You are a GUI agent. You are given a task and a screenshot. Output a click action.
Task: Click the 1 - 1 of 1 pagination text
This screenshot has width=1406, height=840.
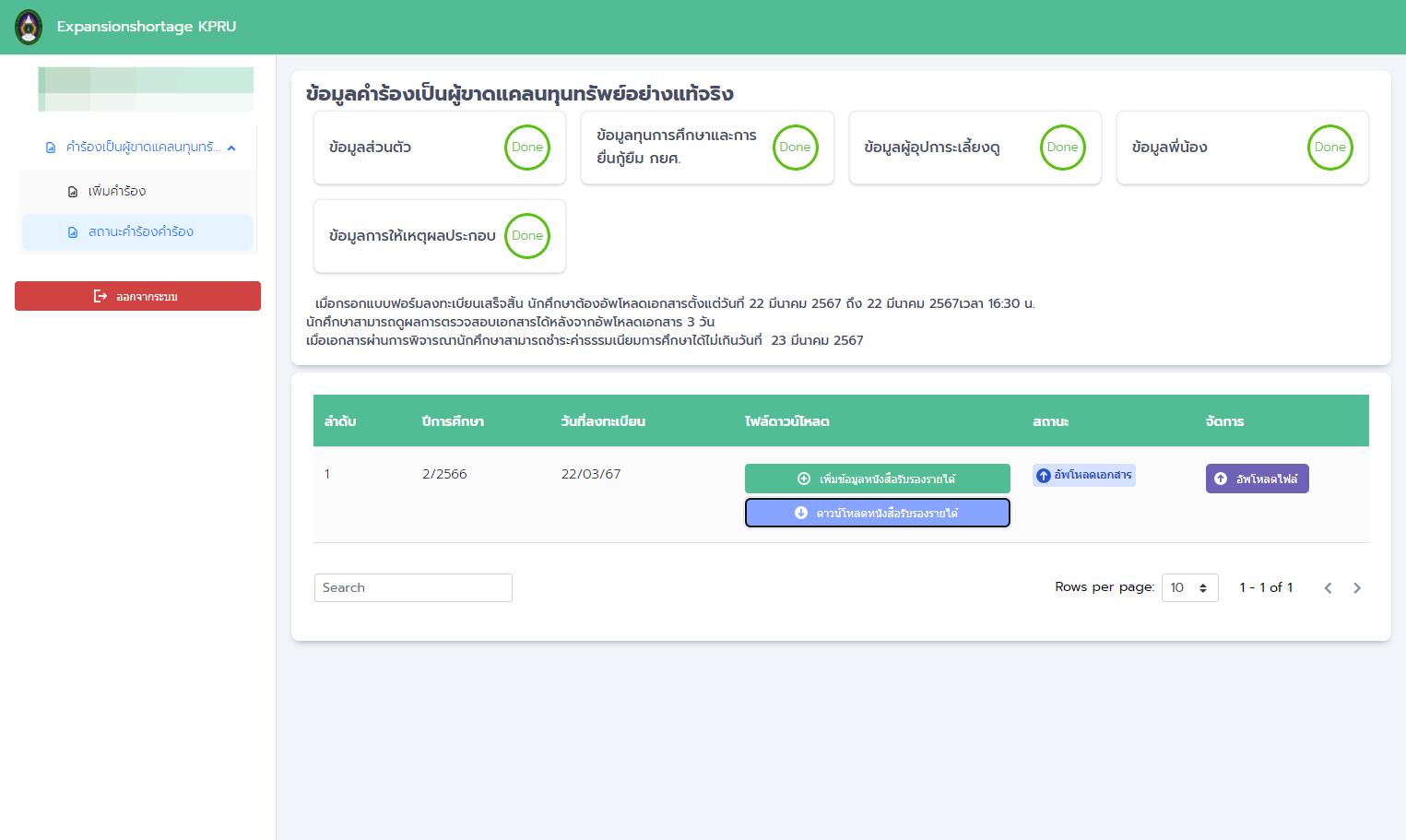pos(1266,587)
